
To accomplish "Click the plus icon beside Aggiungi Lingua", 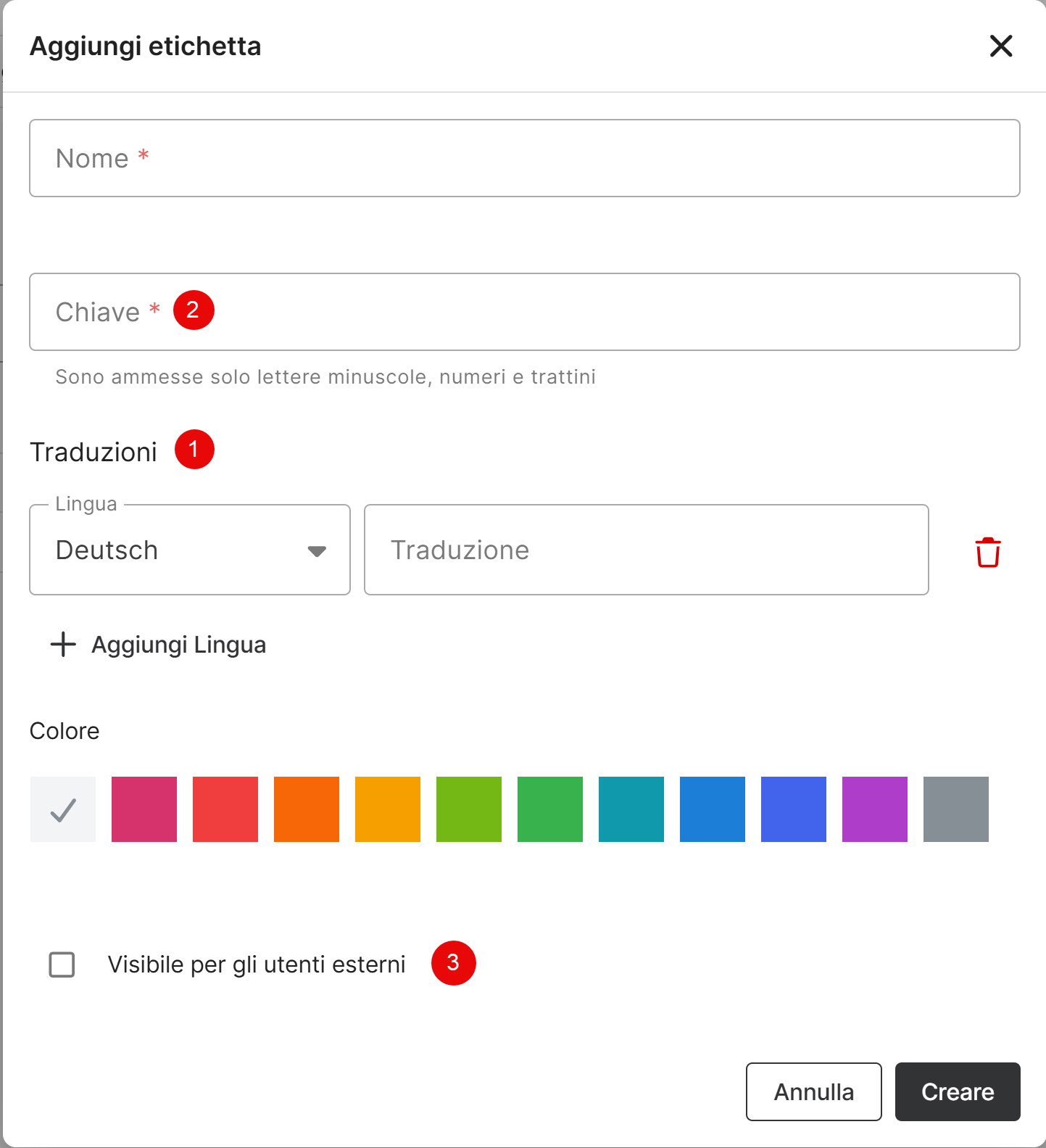I will [x=64, y=644].
